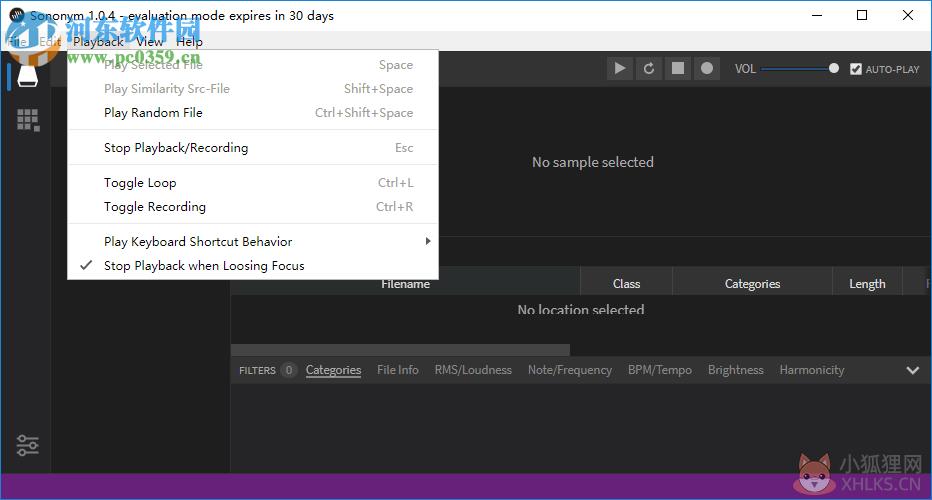Open the Playback menu

pyautogui.click(x=98, y=42)
